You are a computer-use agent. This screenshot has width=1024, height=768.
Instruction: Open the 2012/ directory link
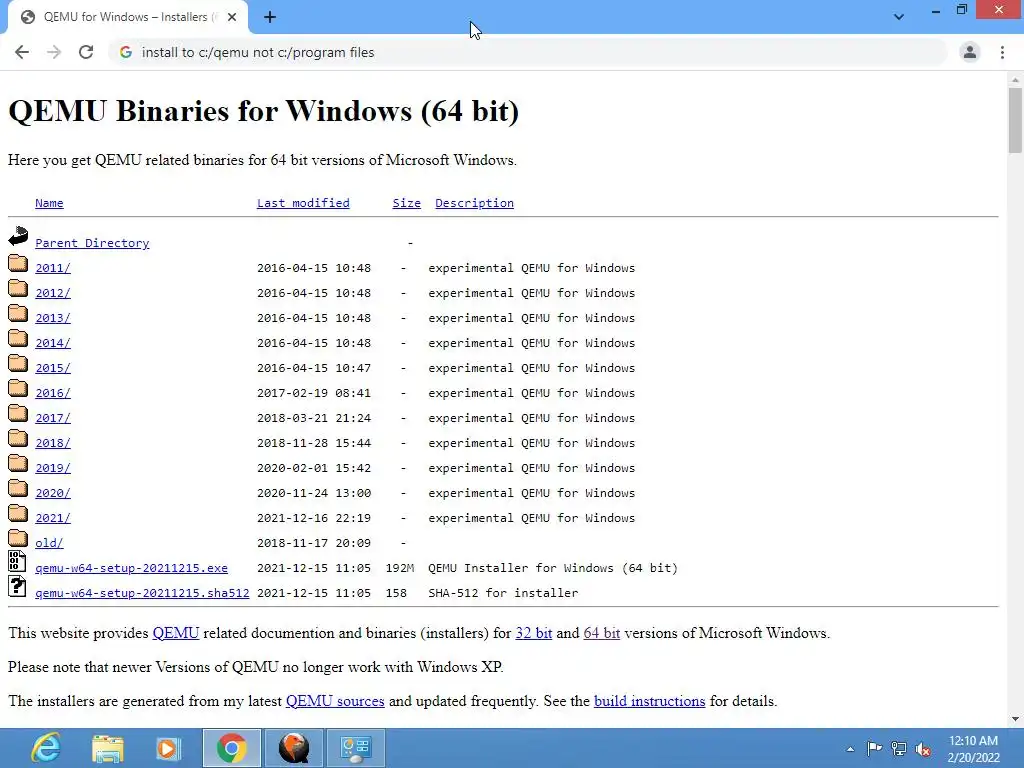(x=53, y=293)
